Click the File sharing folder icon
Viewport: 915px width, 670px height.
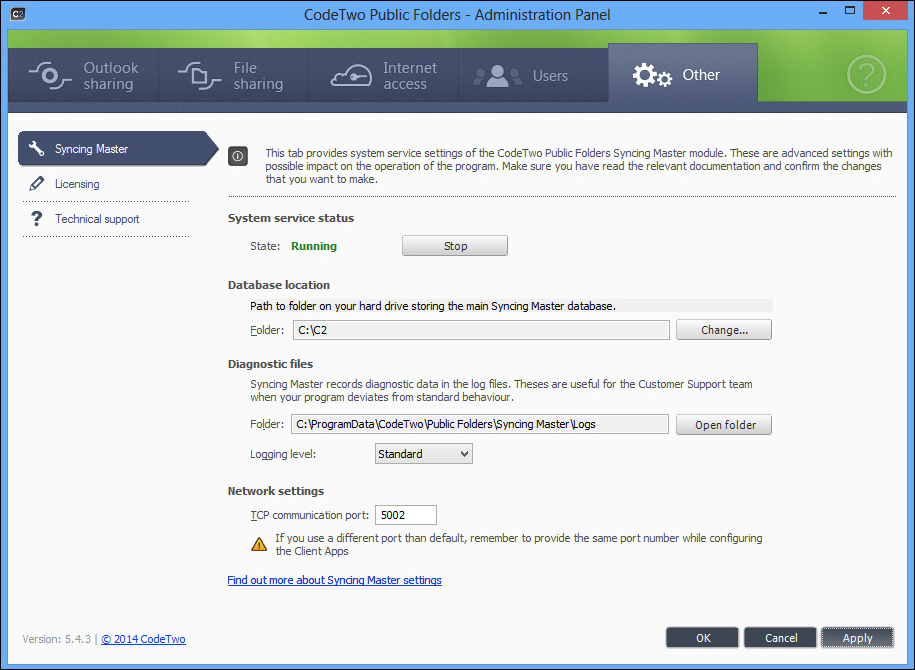pyautogui.click(x=200, y=76)
